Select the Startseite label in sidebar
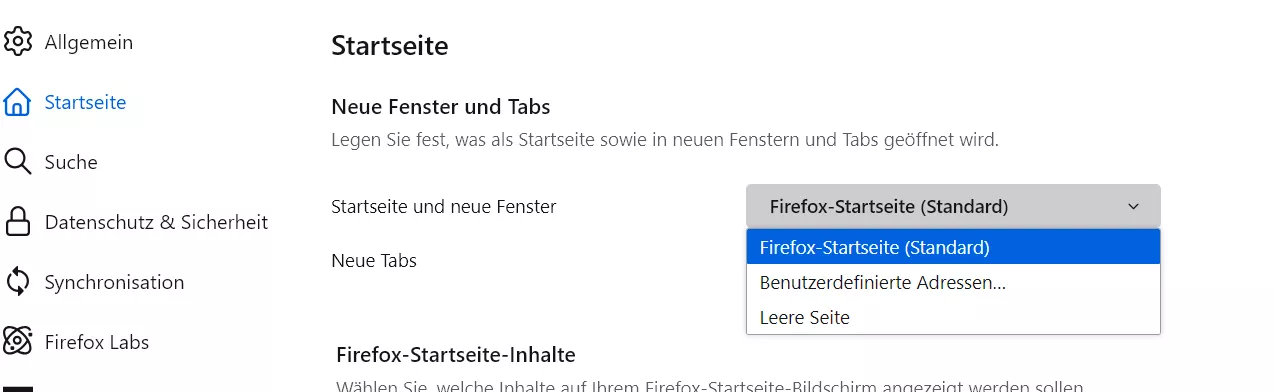 click(85, 102)
